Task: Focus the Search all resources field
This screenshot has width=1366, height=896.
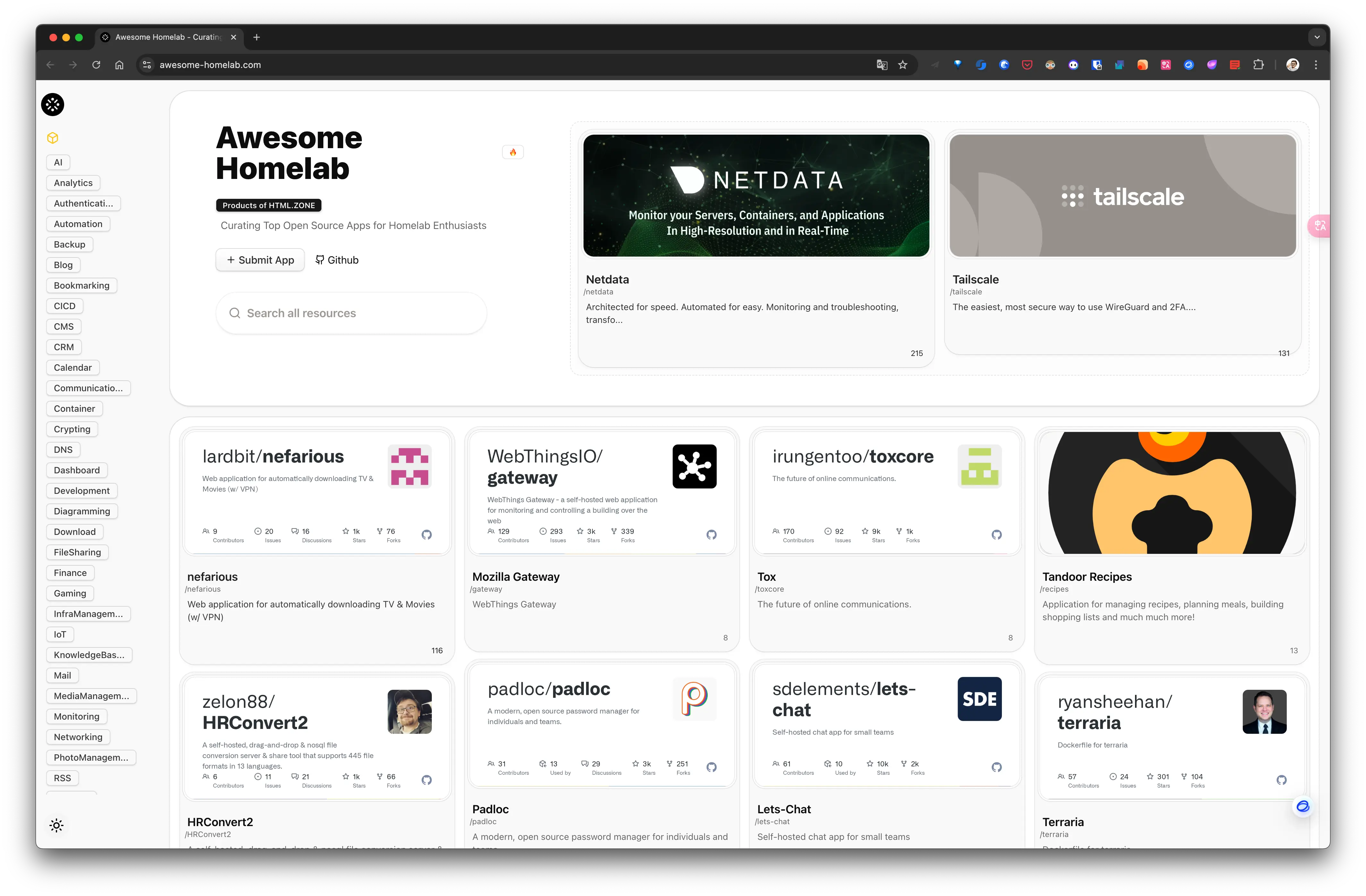Action: click(x=351, y=313)
